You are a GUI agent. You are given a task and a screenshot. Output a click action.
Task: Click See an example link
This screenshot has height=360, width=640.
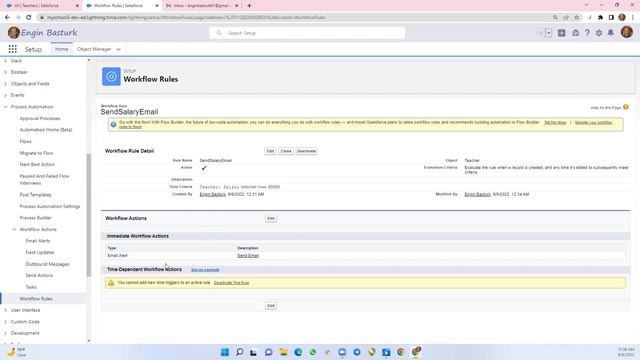coord(205,270)
